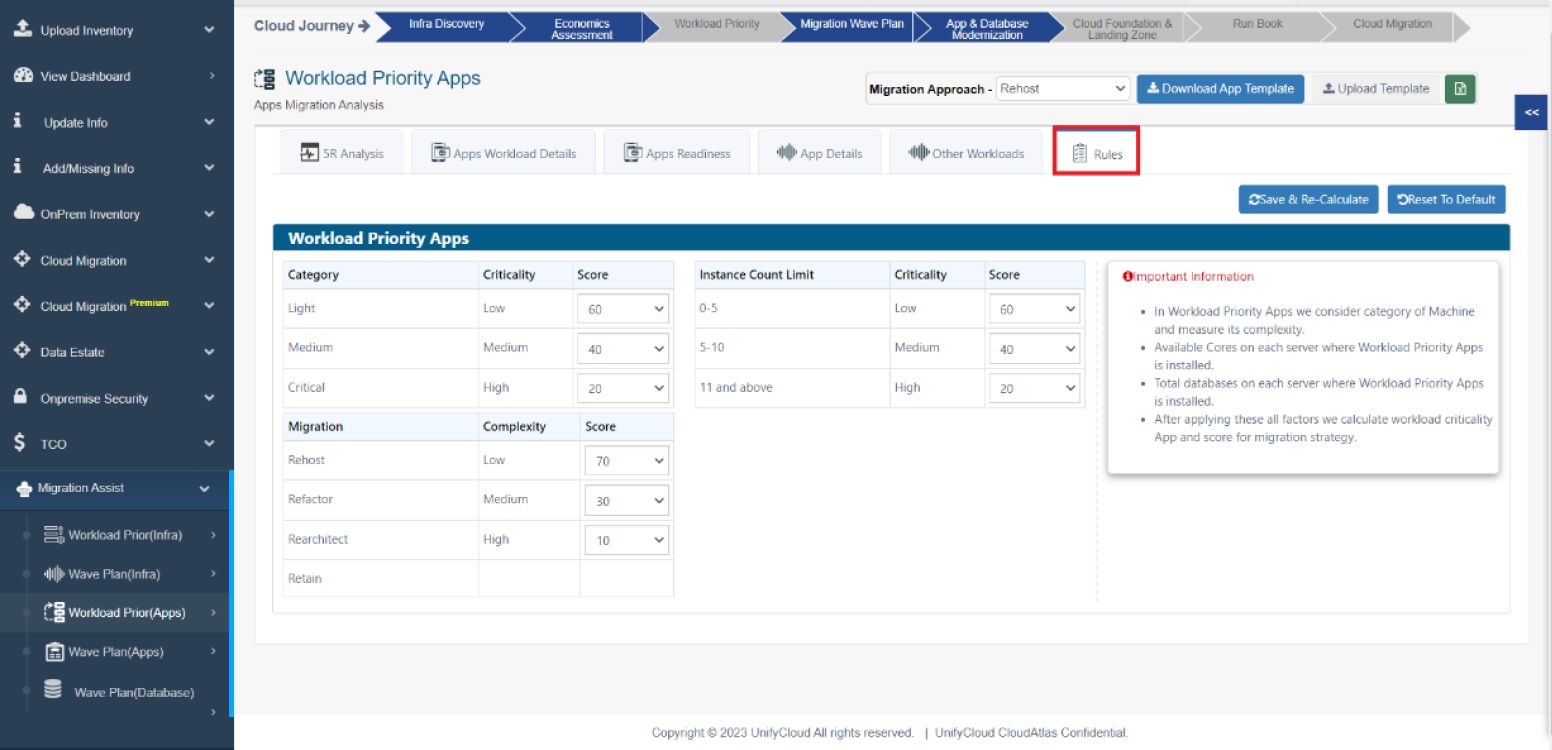Open the Medium category score dropdown
Viewport: 1552px width, 750px height.
point(623,349)
